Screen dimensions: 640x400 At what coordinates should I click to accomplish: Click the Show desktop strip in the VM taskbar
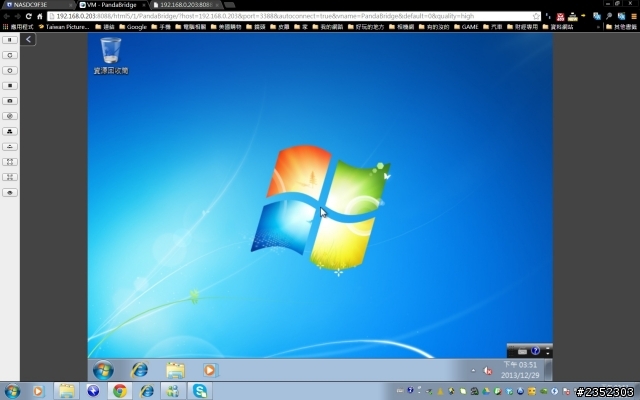(x=549, y=370)
